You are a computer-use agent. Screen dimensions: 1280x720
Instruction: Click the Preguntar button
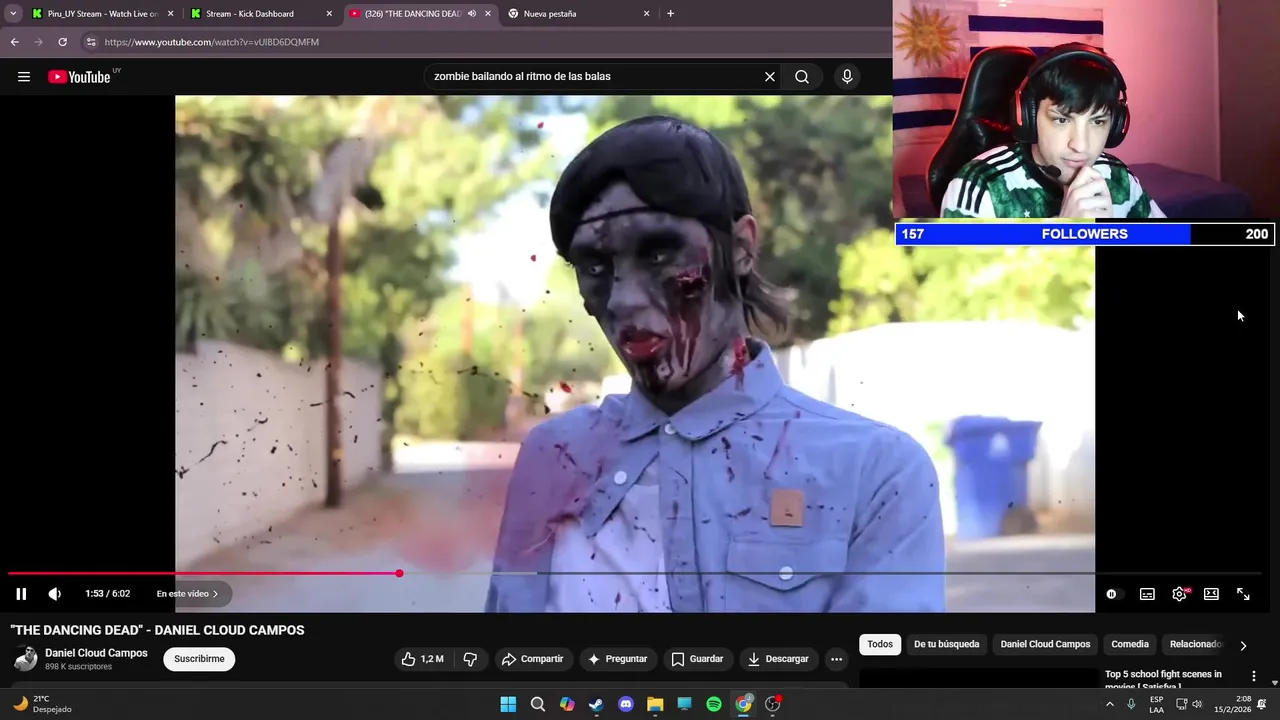[617, 659]
